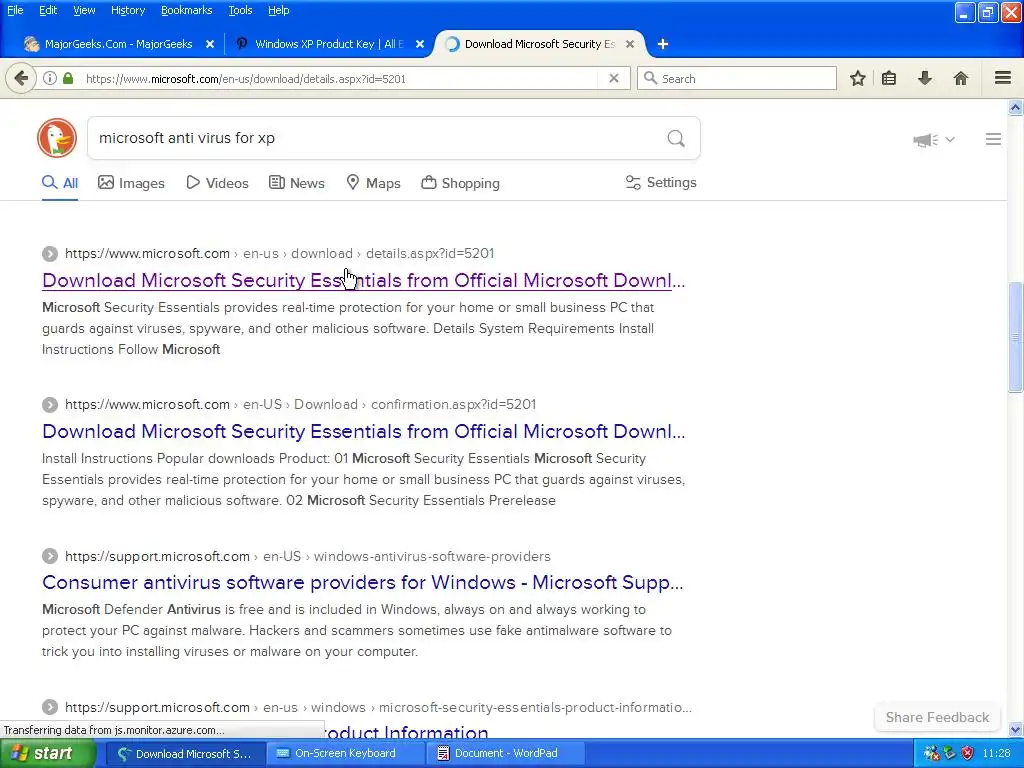Click the support.microsoft.com windows-antivirus-software-providers URL
The width and height of the screenshot is (1024, 768).
[308, 556]
